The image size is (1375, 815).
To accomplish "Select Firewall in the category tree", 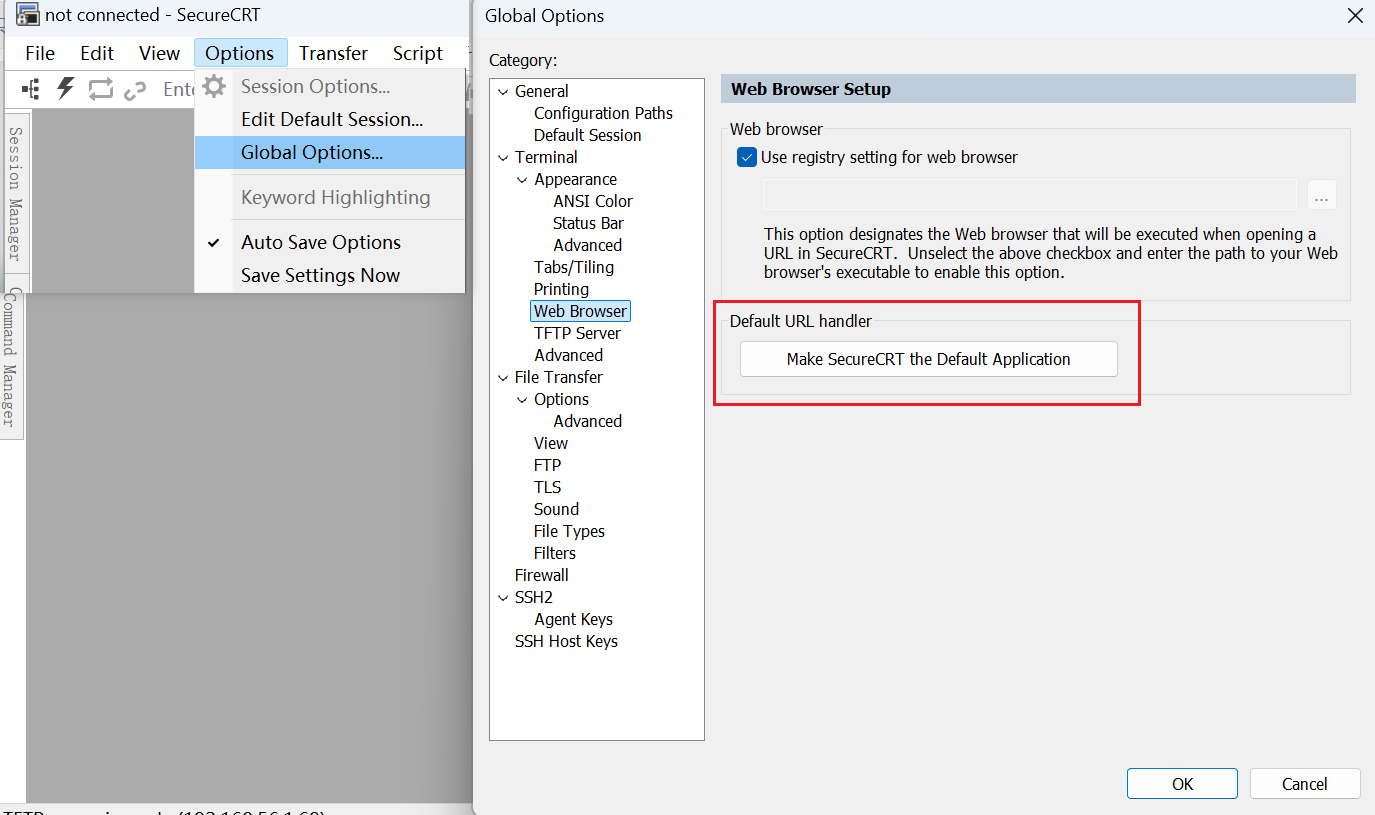I will tap(541, 575).
